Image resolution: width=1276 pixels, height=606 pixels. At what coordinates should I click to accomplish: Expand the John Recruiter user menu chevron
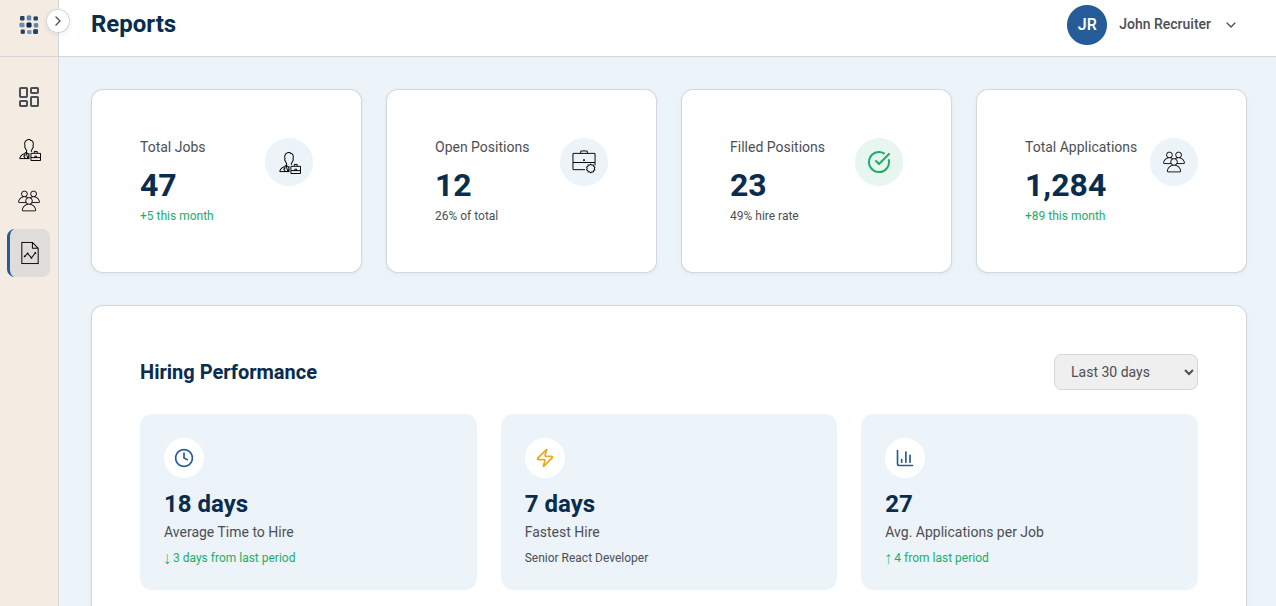tap(1231, 25)
